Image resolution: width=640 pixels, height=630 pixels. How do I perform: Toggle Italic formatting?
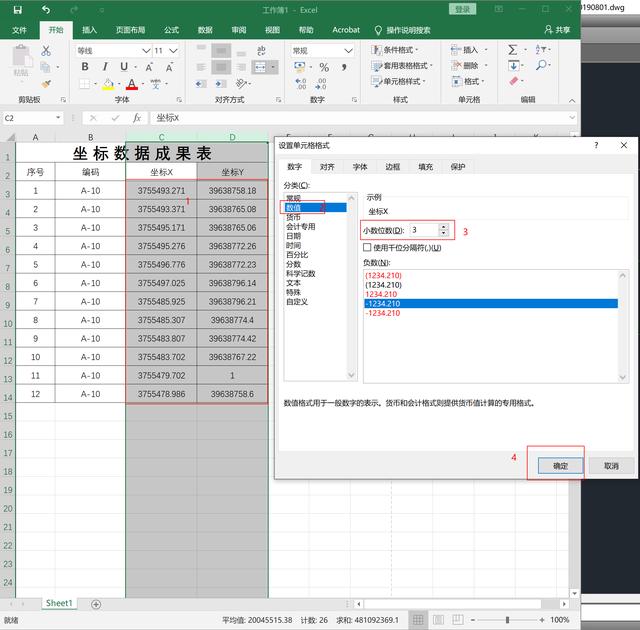pyautogui.click(x=105, y=67)
